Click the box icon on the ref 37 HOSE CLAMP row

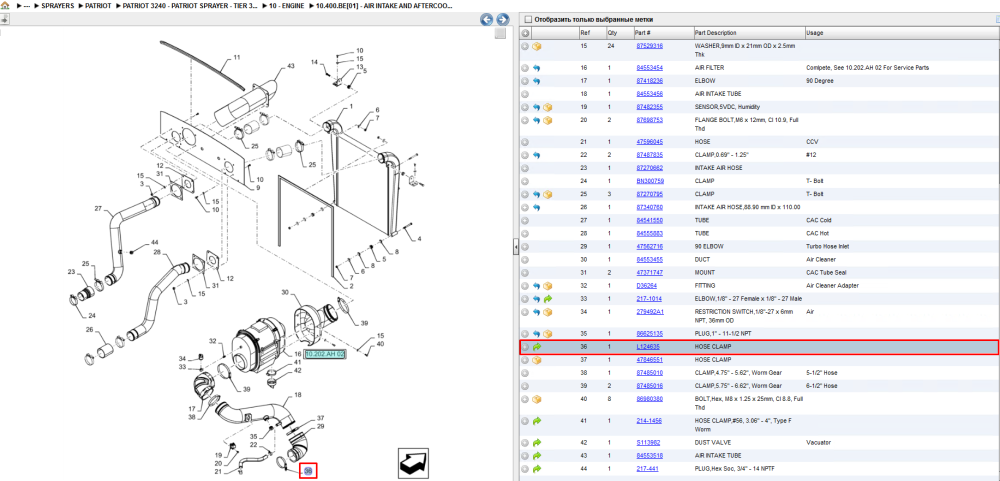[537, 360]
